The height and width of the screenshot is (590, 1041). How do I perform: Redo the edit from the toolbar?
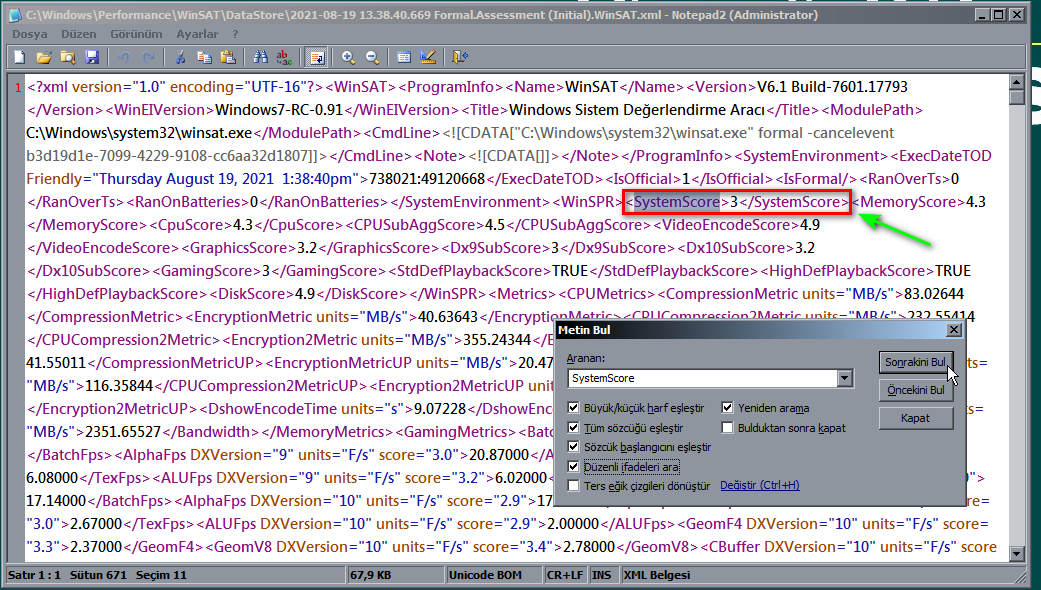click(x=148, y=58)
